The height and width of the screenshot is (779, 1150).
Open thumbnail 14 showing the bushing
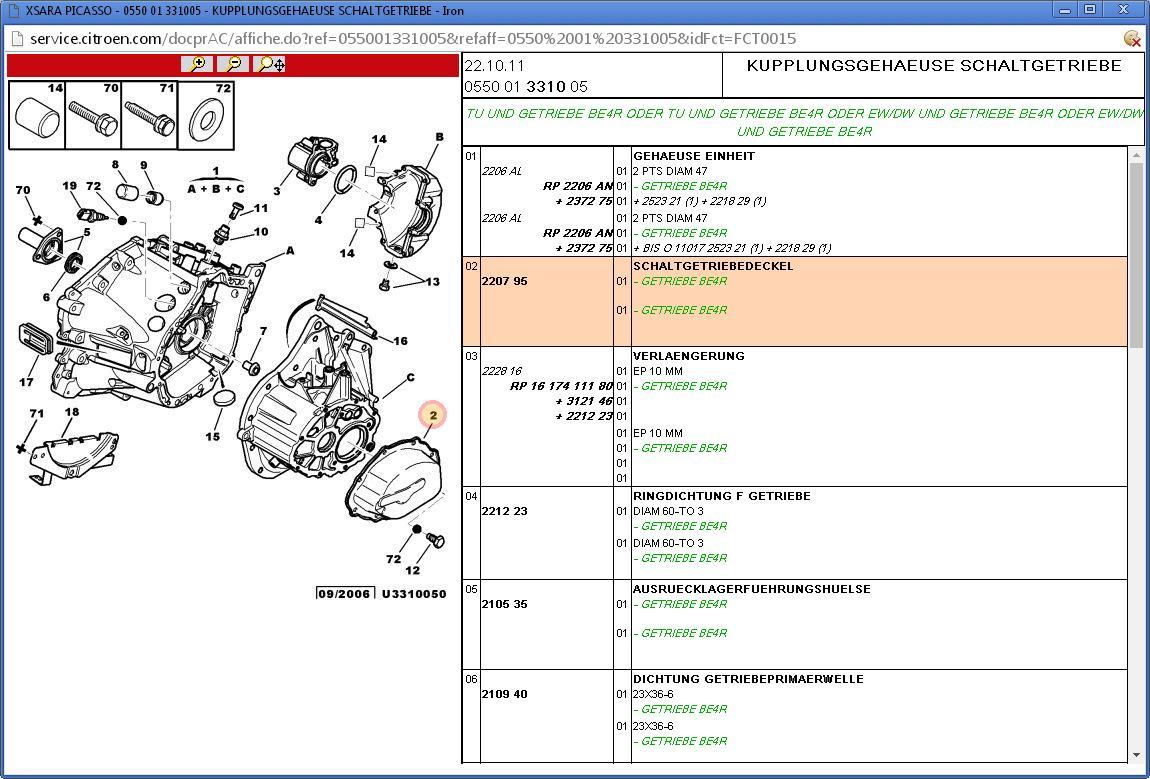(37, 115)
